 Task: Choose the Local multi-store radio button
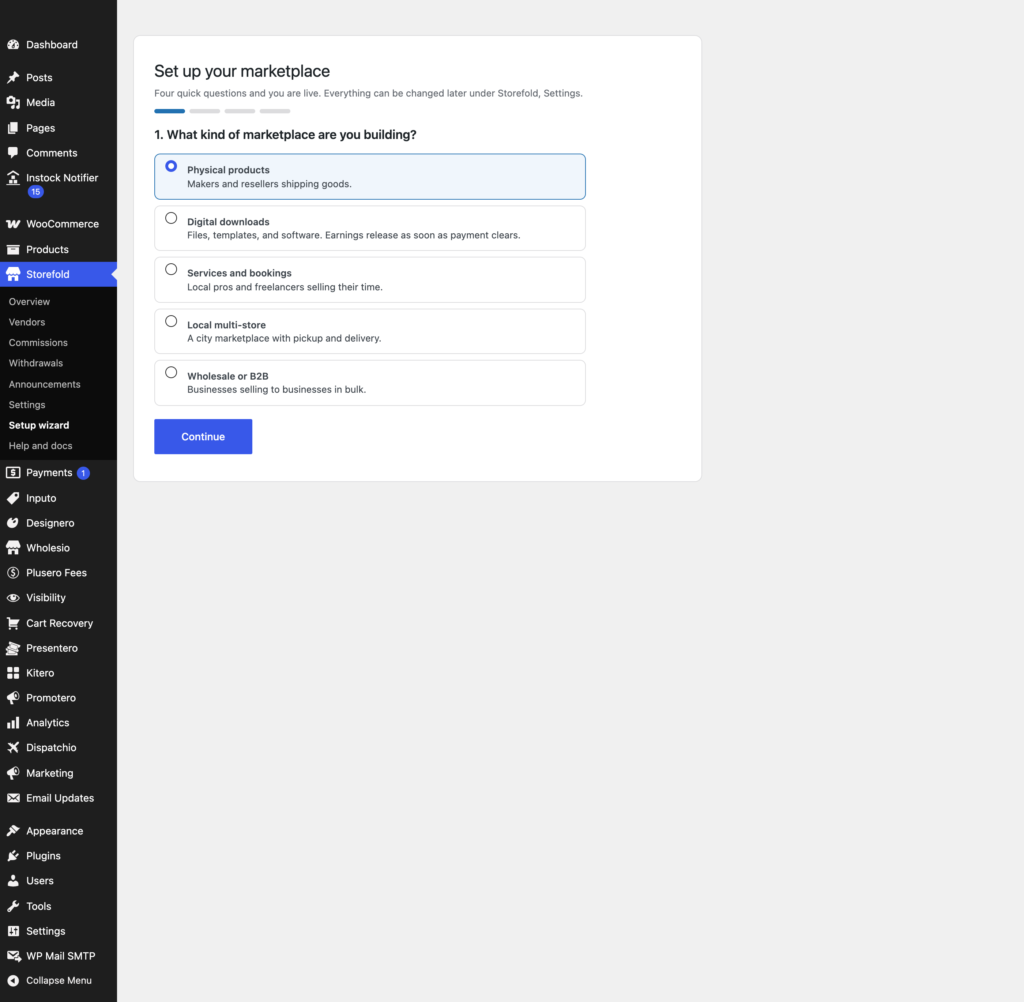[171, 321]
